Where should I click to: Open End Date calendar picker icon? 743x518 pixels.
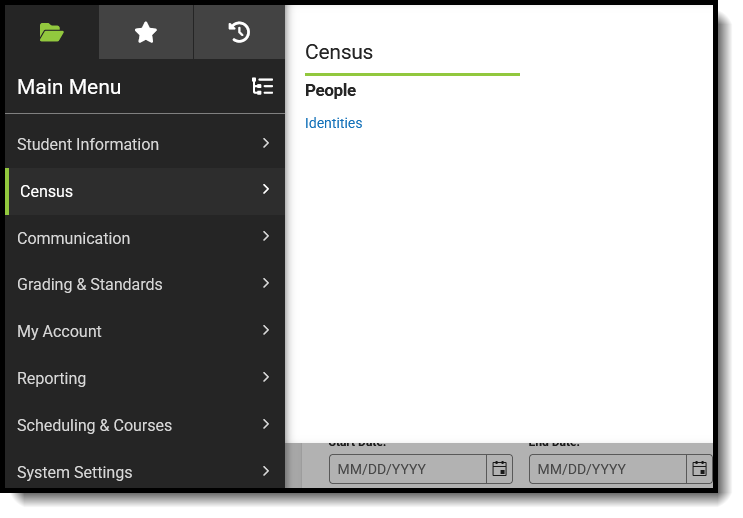699,469
